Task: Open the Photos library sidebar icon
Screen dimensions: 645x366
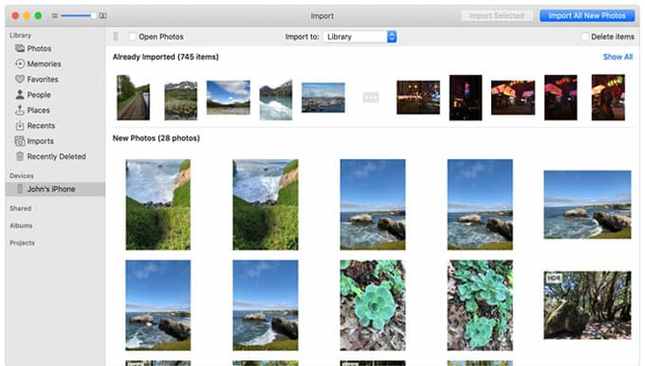Action: [x=20, y=48]
